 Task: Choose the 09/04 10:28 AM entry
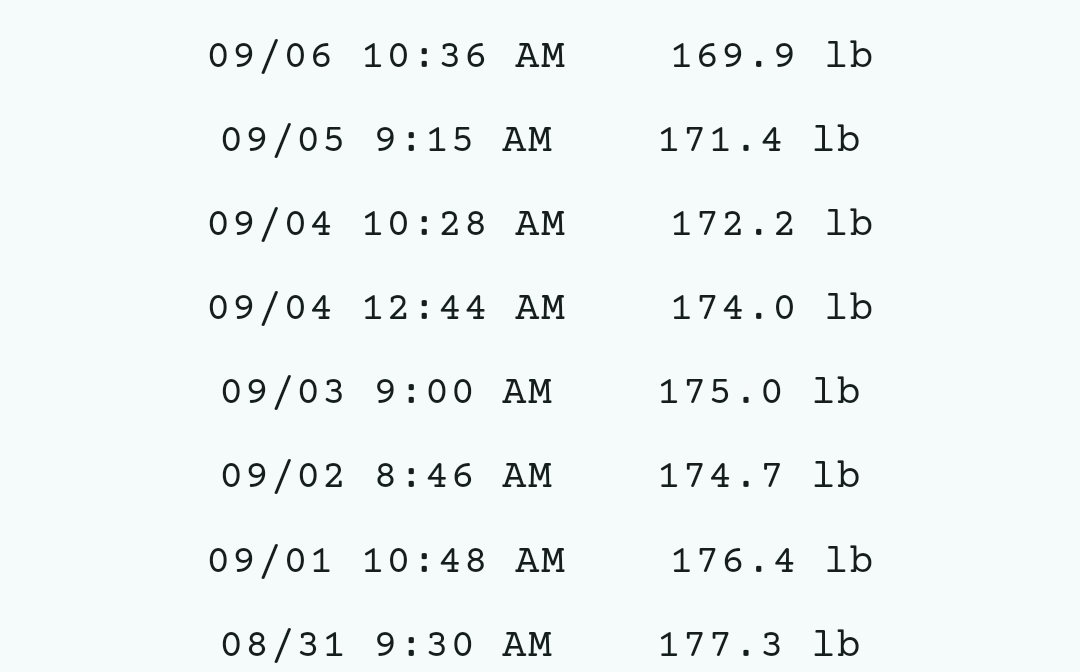(x=386, y=224)
